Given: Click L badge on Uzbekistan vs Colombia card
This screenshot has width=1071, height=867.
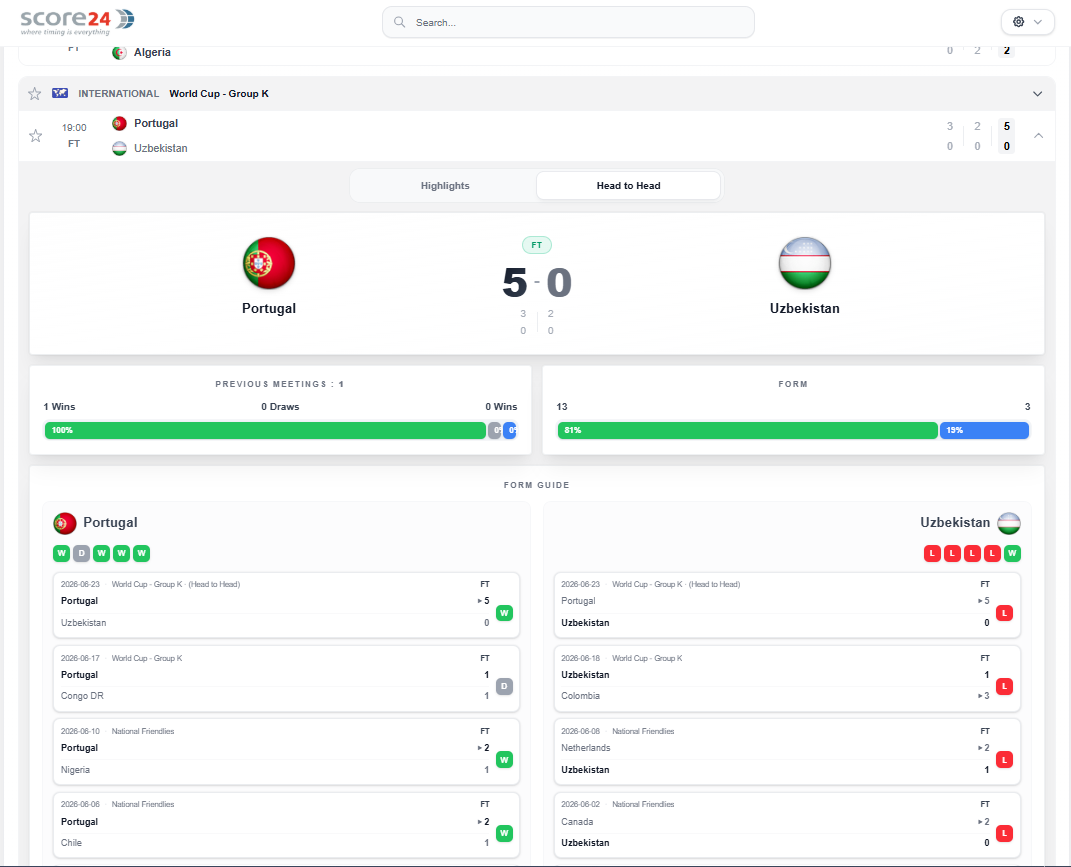Looking at the screenshot, I should [1004, 687].
